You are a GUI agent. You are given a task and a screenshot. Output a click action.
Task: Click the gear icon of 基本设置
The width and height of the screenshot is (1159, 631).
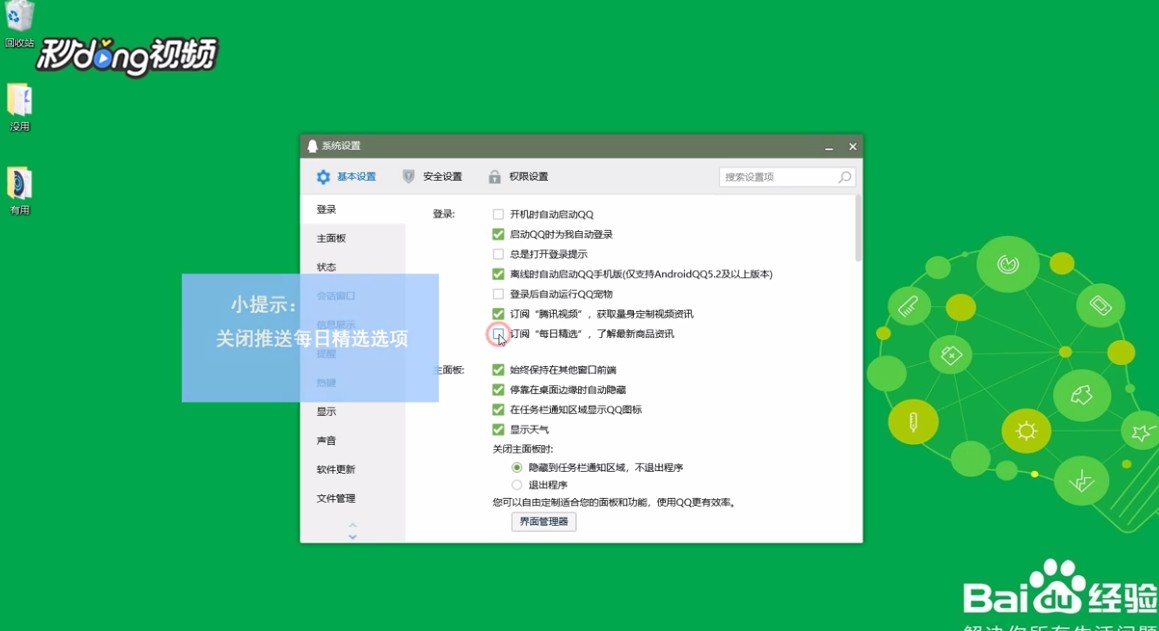pyautogui.click(x=323, y=177)
